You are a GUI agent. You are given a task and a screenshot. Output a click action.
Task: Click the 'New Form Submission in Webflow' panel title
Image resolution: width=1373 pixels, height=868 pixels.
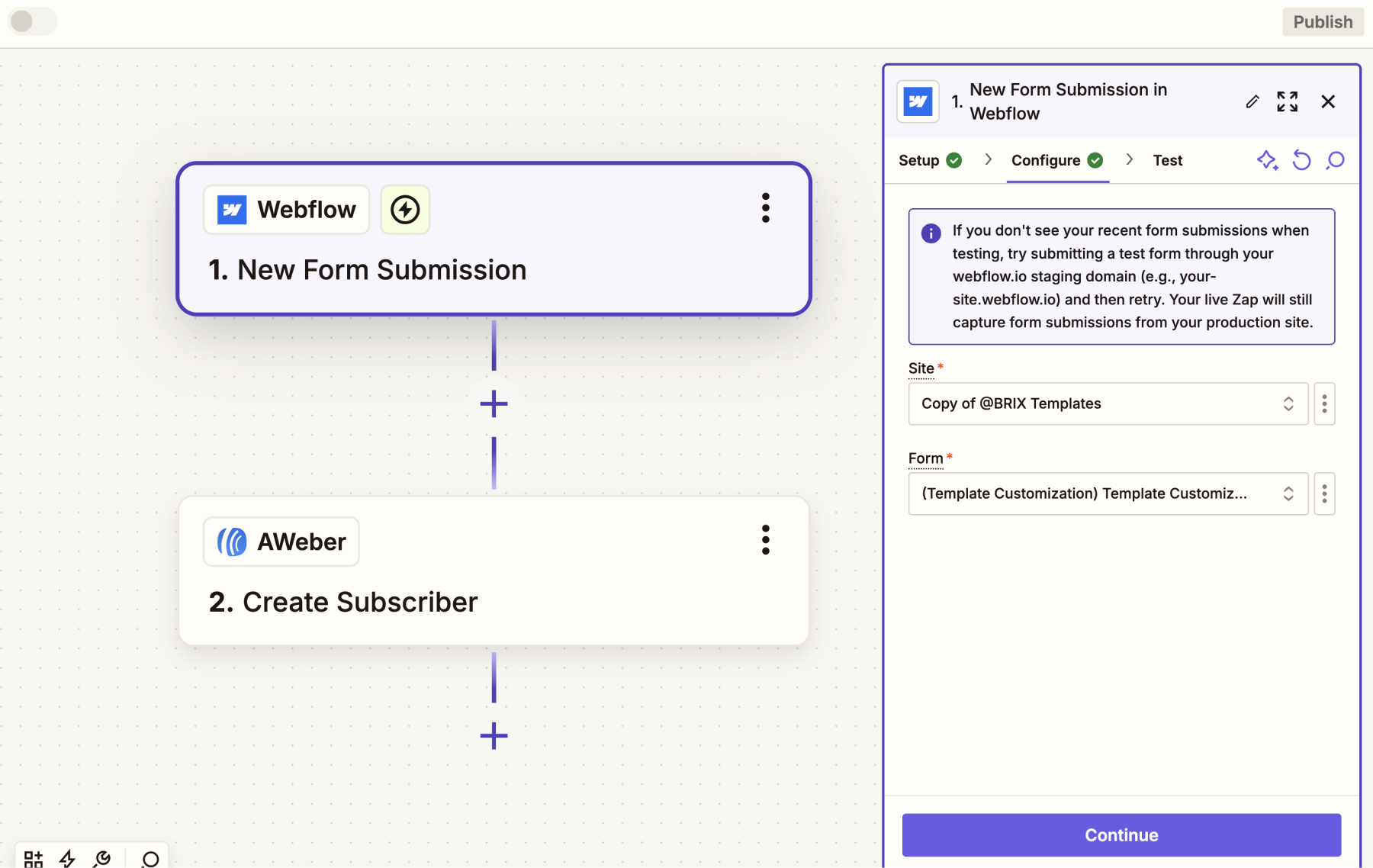[1068, 101]
